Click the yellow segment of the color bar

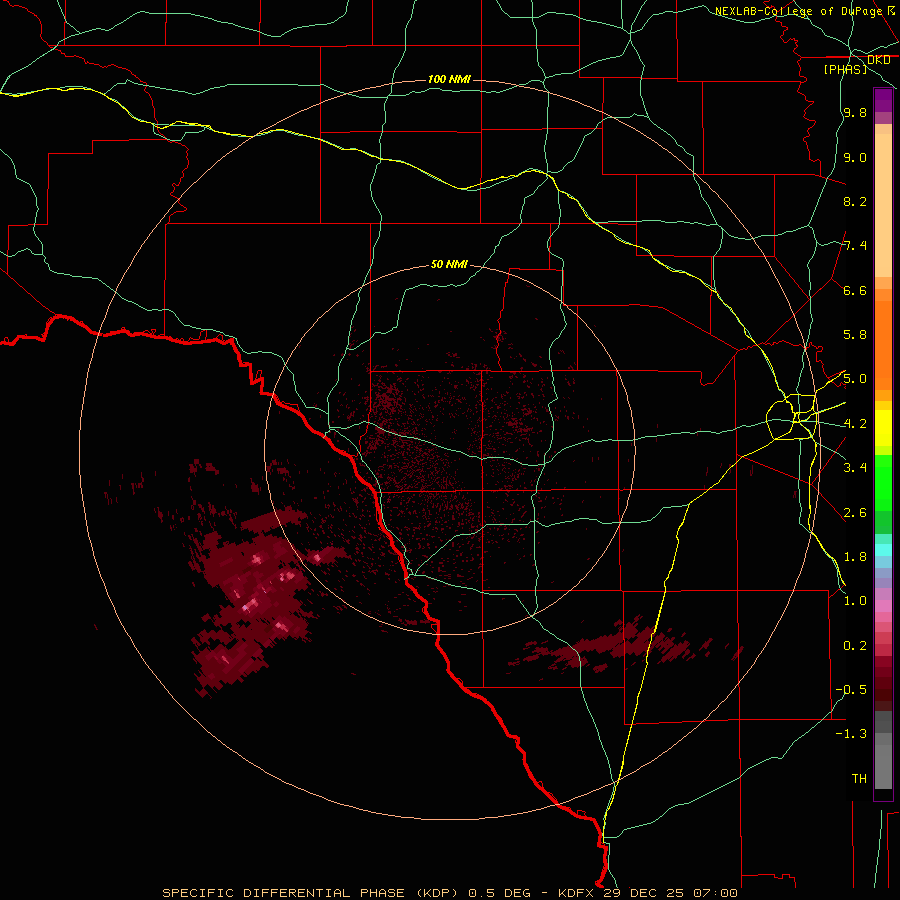point(883,428)
